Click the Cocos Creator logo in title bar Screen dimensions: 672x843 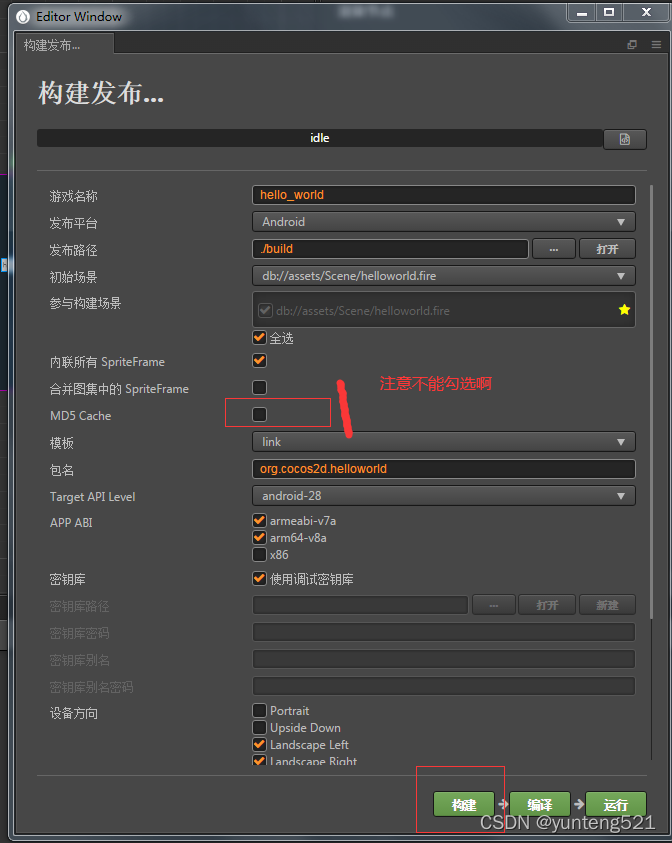(x=23, y=17)
